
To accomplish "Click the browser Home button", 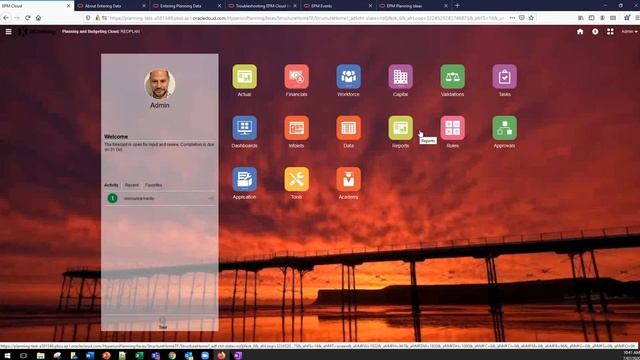I will [x=38, y=18].
